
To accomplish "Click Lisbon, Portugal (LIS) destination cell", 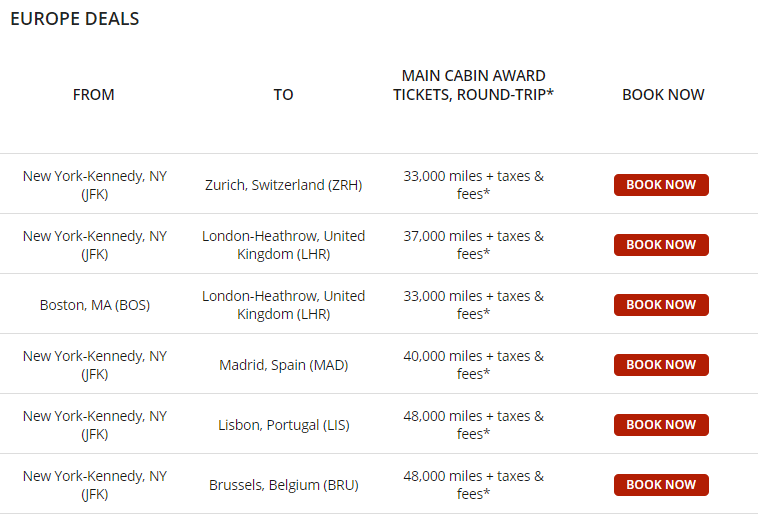I will coord(284,425).
